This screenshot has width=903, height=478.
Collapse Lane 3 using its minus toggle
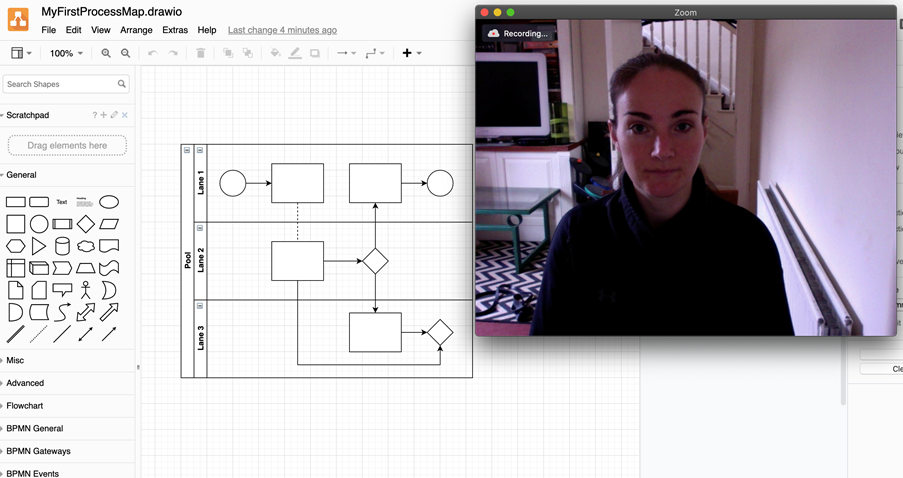coord(200,306)
